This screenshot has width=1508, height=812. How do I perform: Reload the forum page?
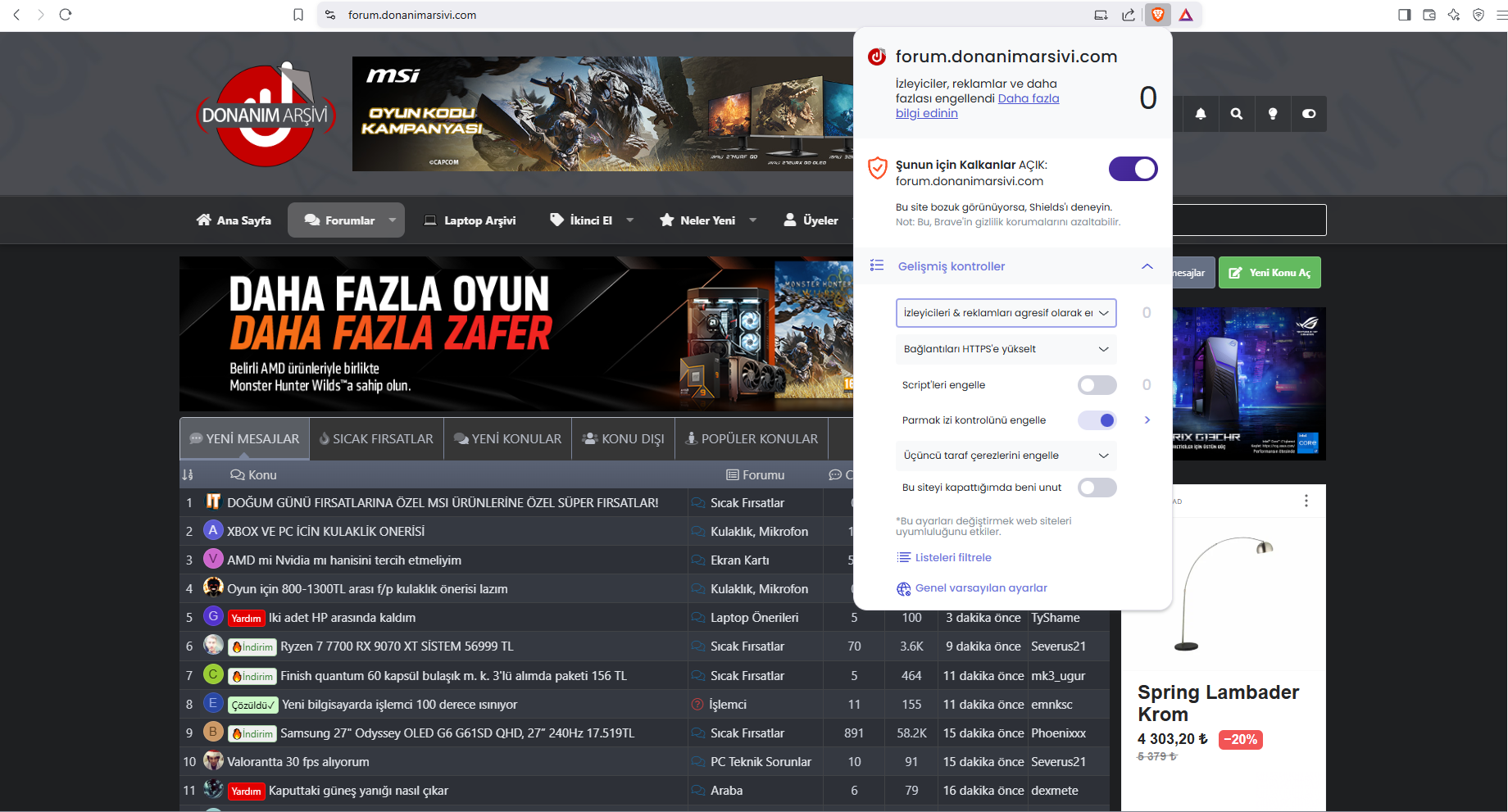click(x=66, y=15)
